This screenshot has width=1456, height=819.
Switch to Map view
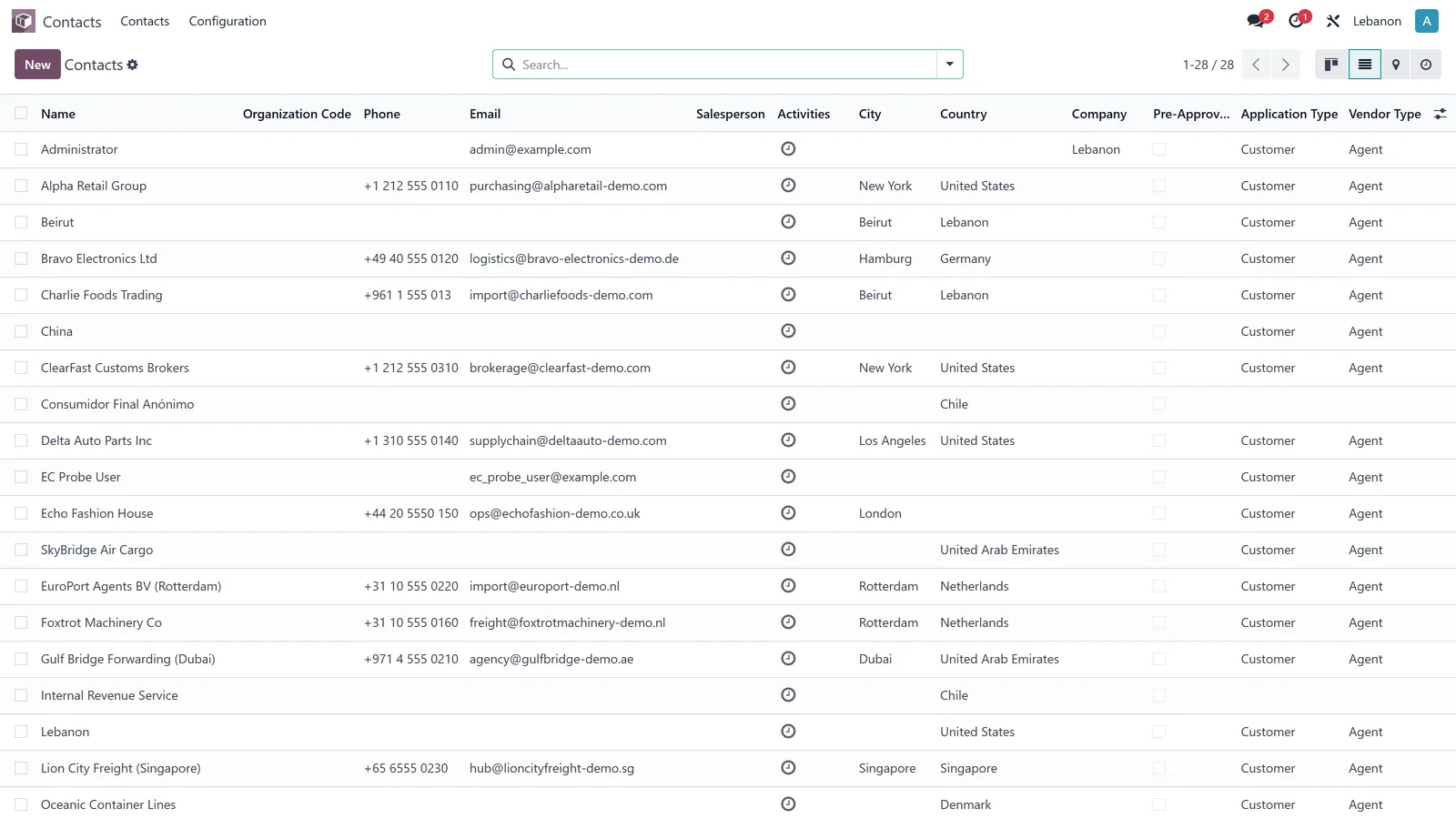click(x=1396, y=65)
